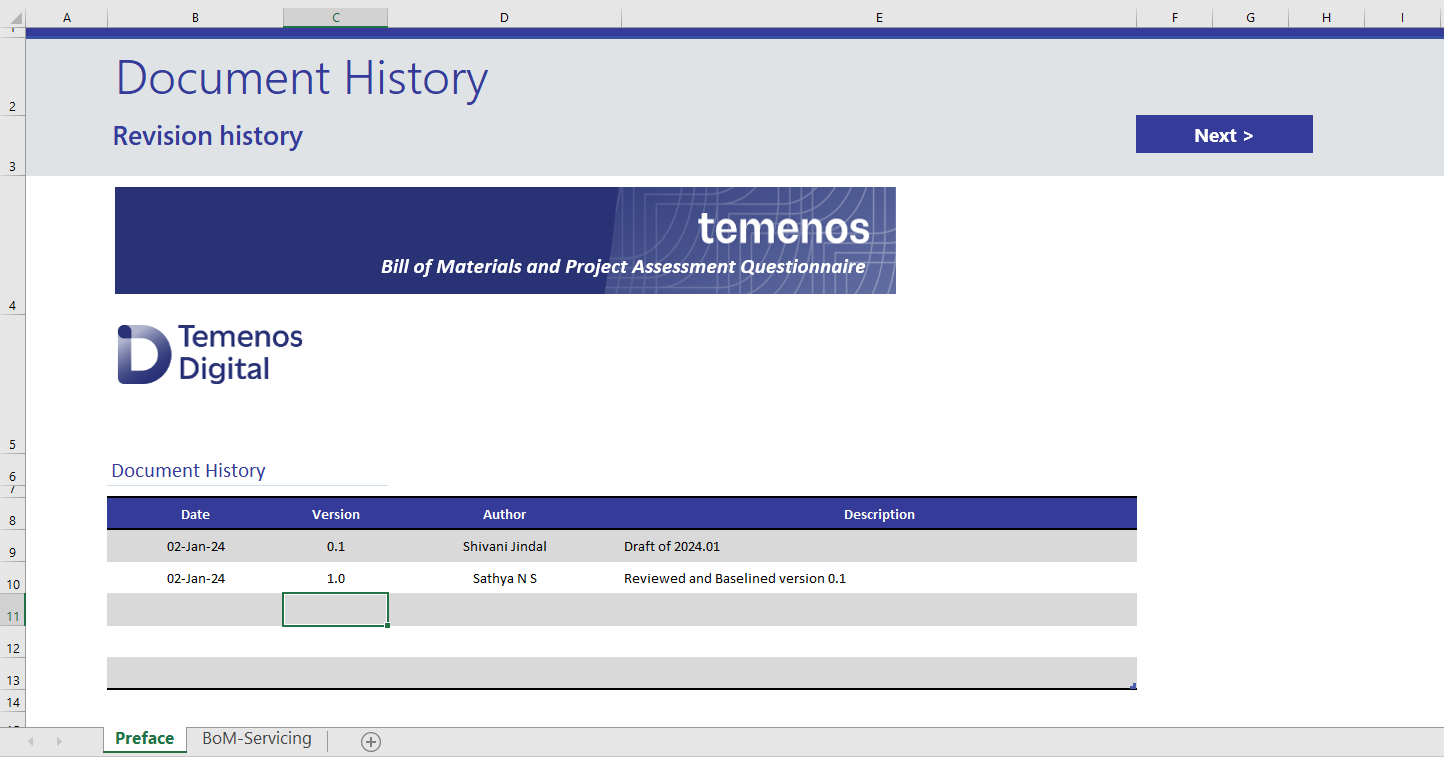Select column A header
The width and height of the screenshot is (1444, 757).
(67, 17)
